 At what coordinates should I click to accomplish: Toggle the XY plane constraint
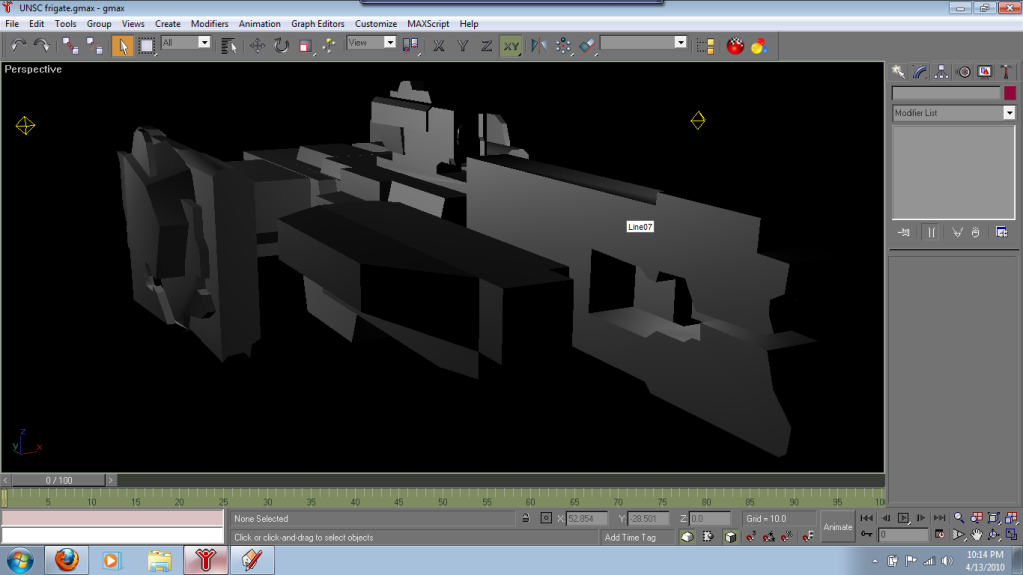coord(511,46)
